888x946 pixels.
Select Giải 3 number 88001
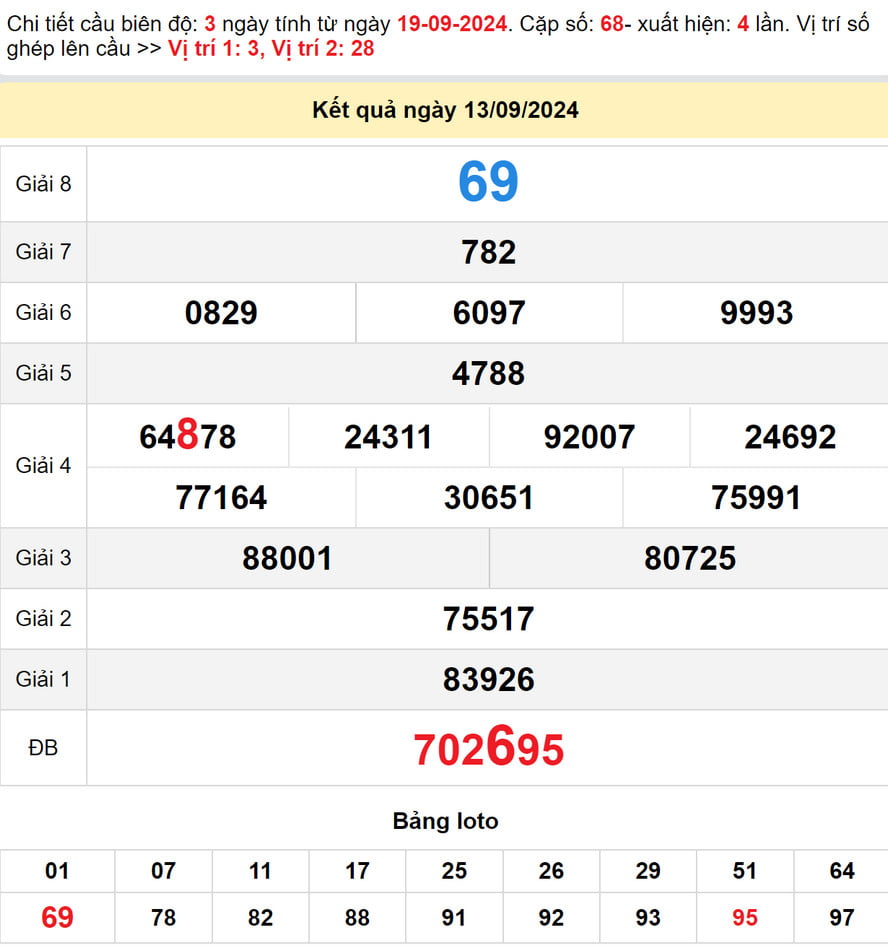[x=287, y=558]
